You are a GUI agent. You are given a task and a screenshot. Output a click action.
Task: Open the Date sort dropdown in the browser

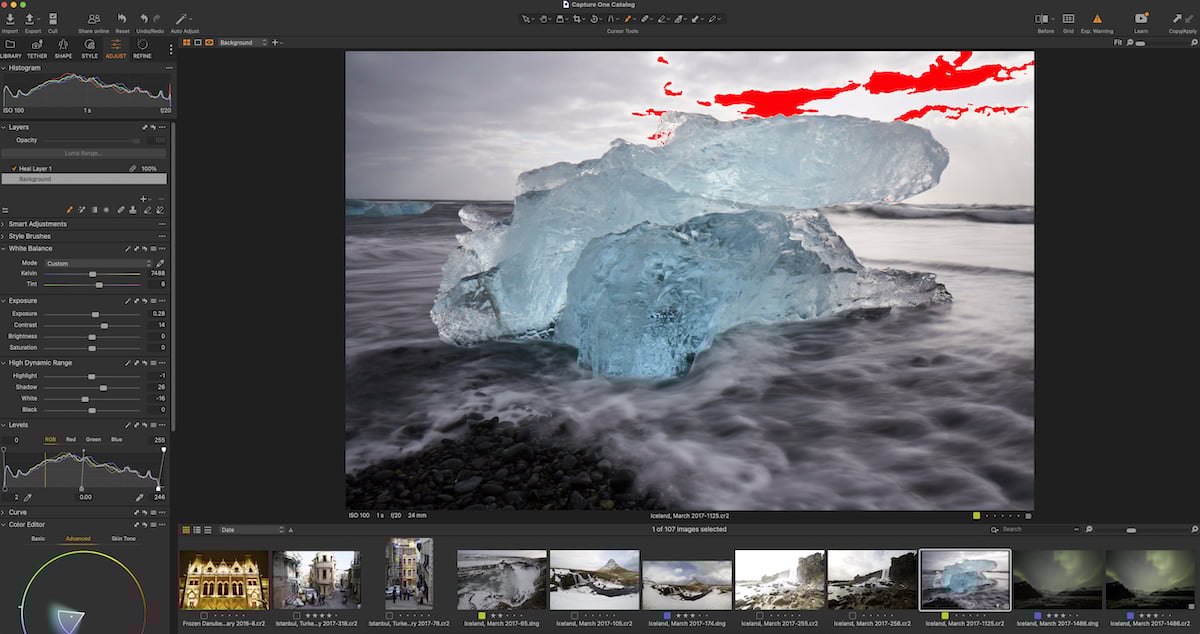pyautogui.click(x=250, y=529)
